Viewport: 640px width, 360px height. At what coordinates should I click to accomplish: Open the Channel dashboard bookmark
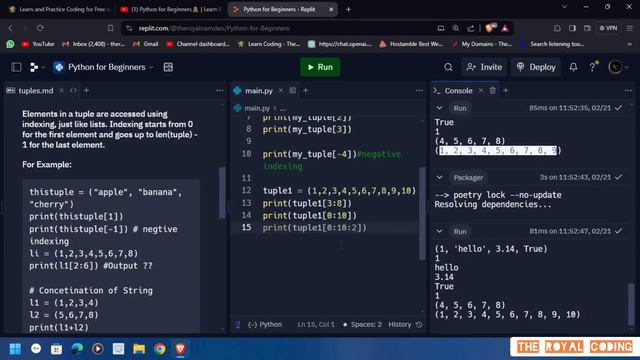point(198,44)
